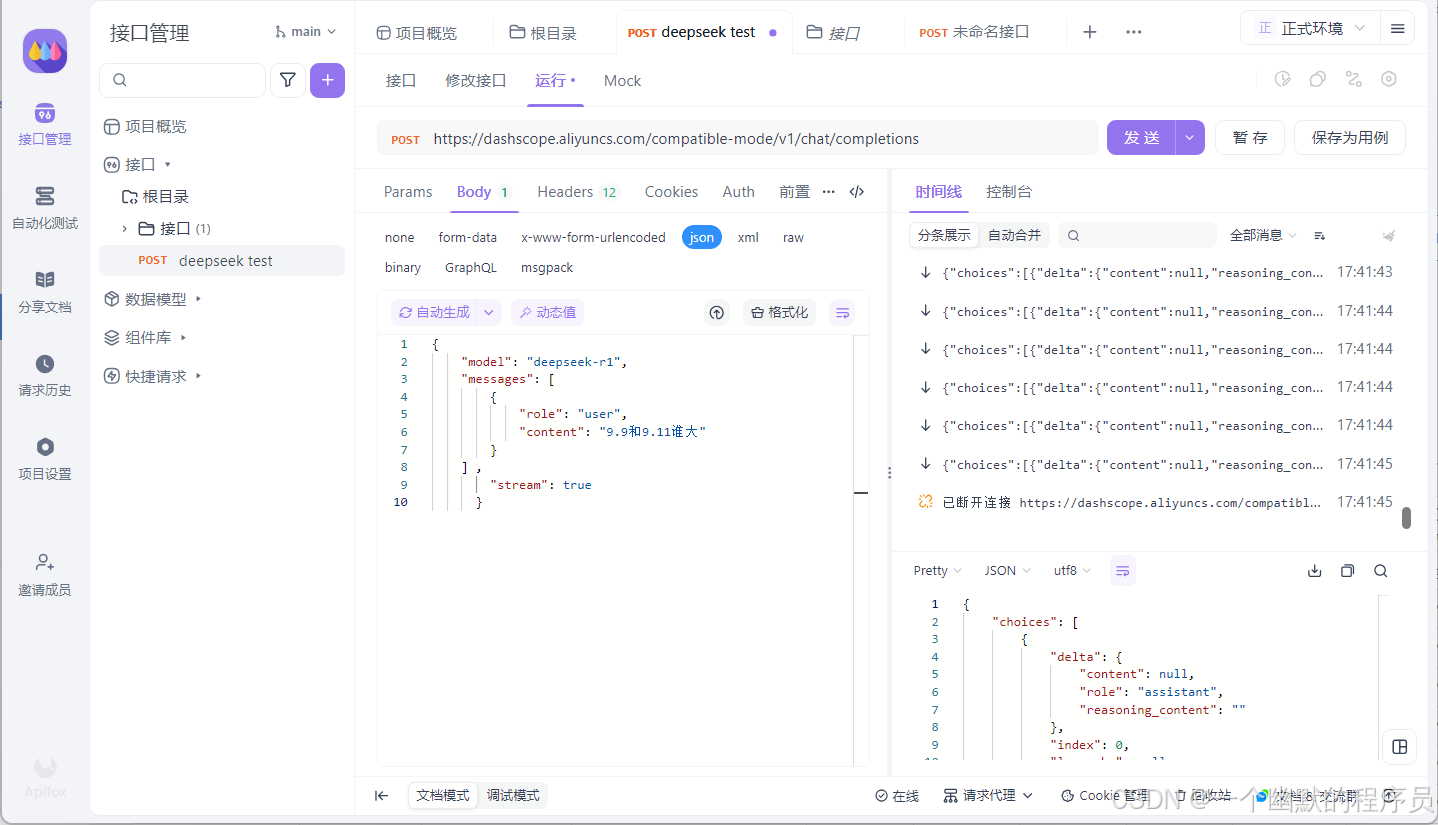
Task: Open the Cookies request tab
Action: (x=671, y=192)
